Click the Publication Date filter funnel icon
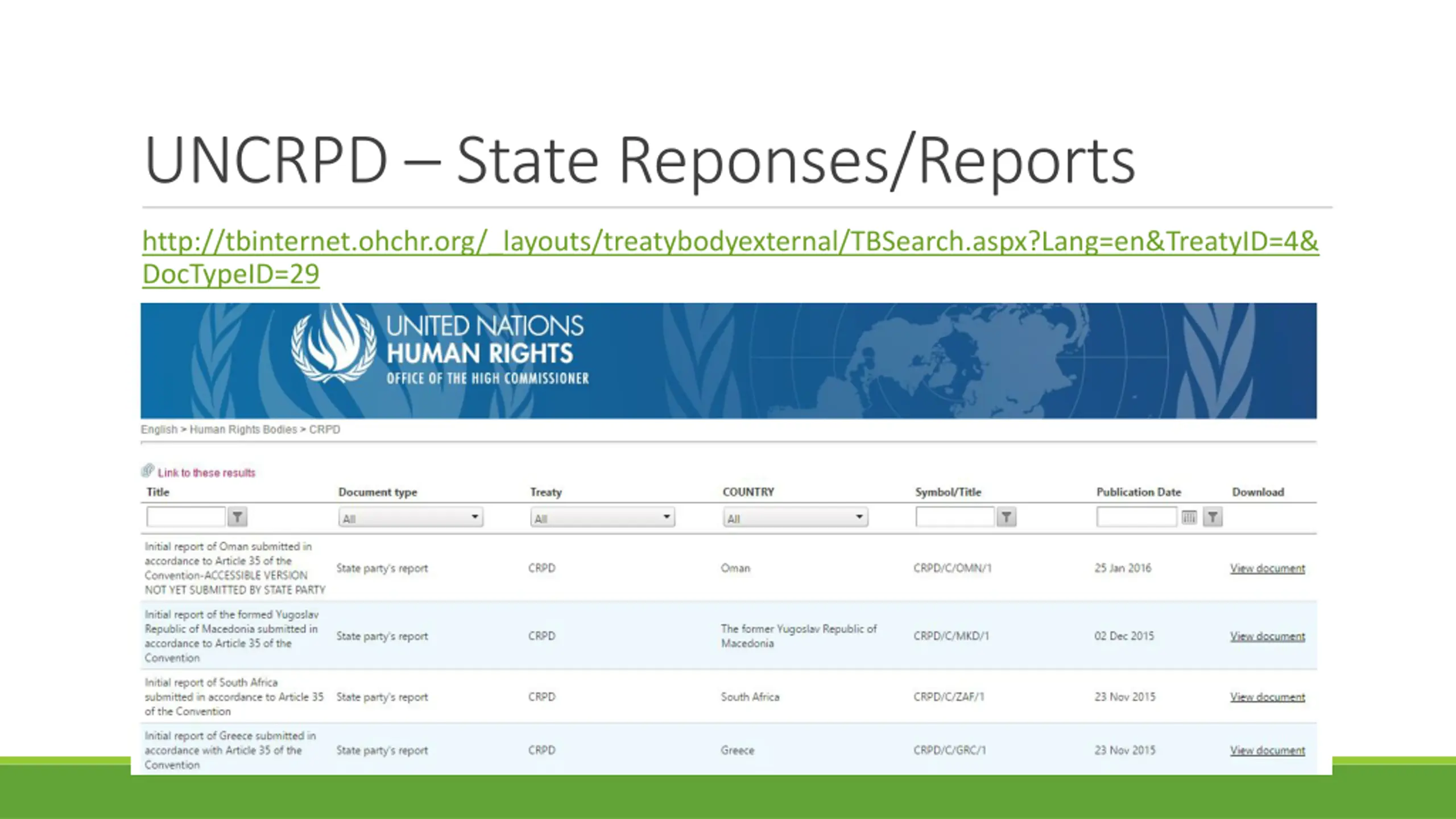This screenshot has width=1456, height=819. pos(1213,517)
